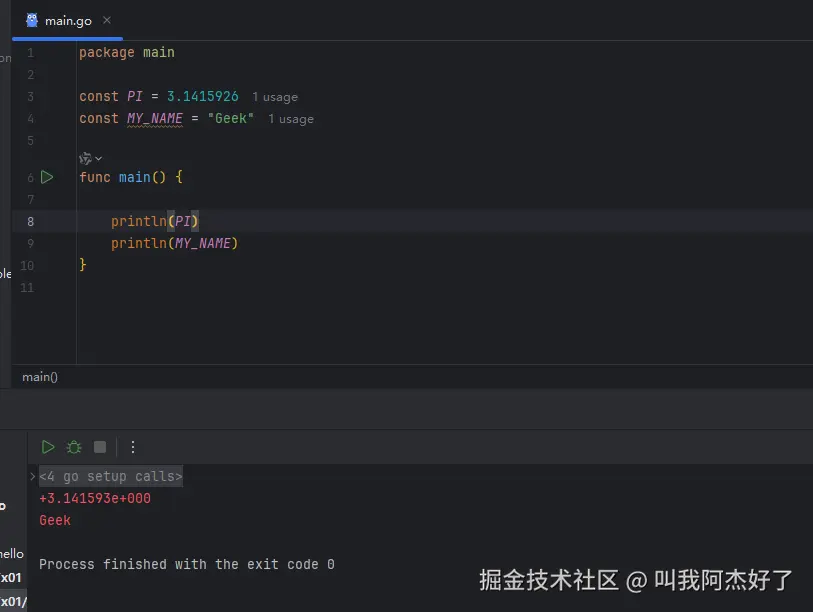Expand the AI actions chevron above func main

point(98,158)
